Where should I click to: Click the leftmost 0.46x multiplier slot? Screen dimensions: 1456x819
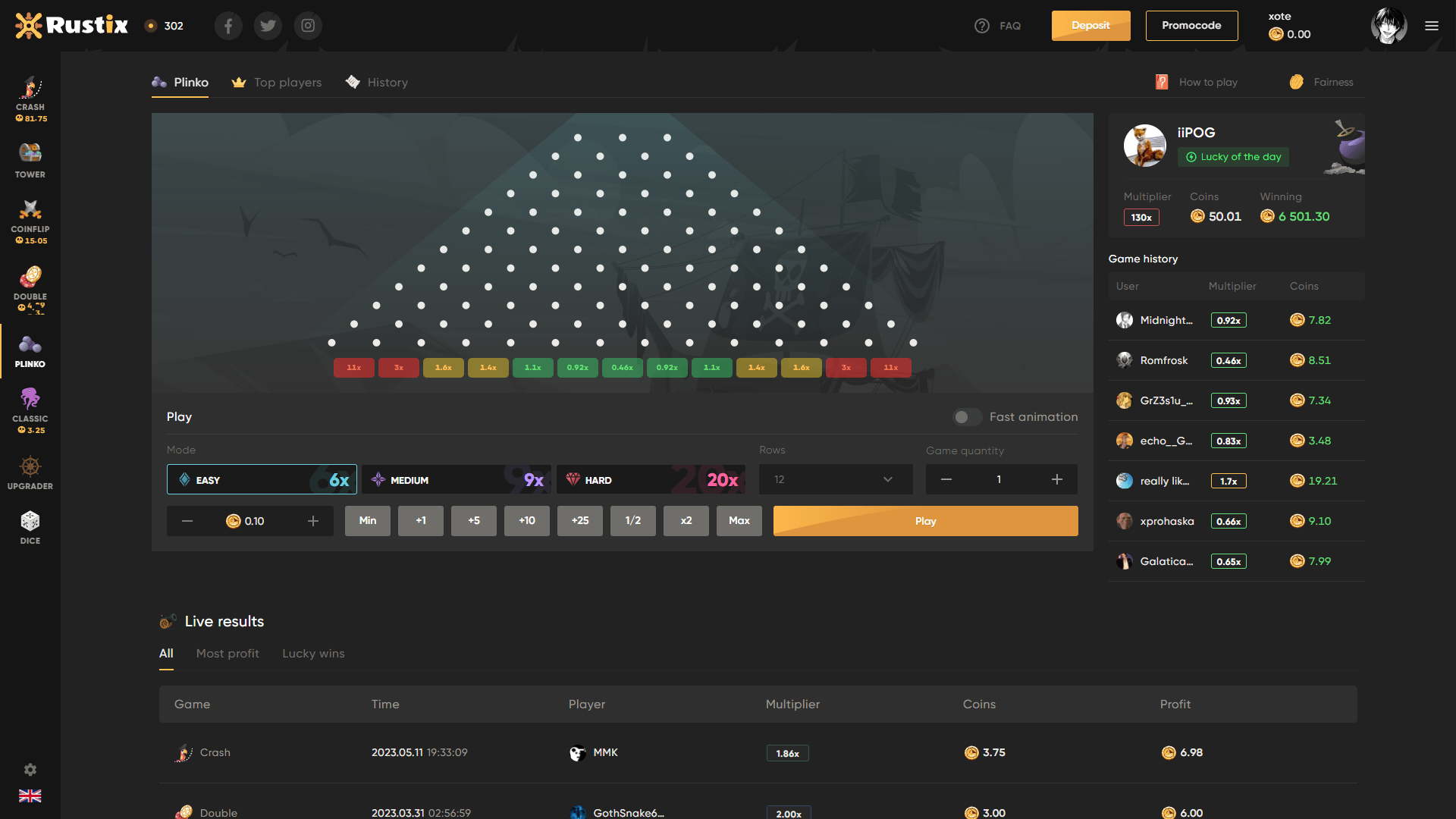click(x=623, y=368)
